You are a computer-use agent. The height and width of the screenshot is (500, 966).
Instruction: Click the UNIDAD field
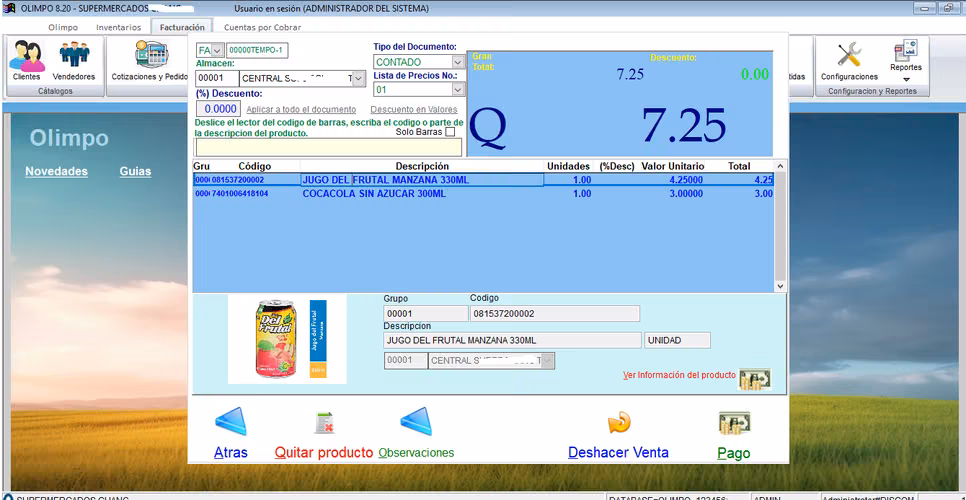tap(678, 341)
